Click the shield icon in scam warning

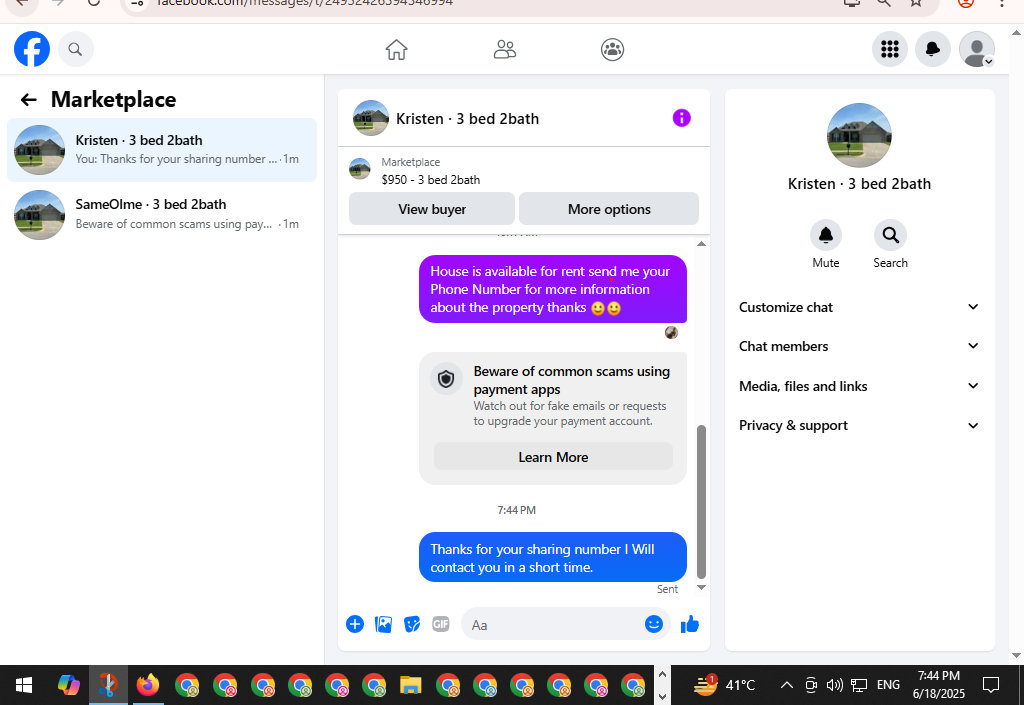click(x=446, y=379)
